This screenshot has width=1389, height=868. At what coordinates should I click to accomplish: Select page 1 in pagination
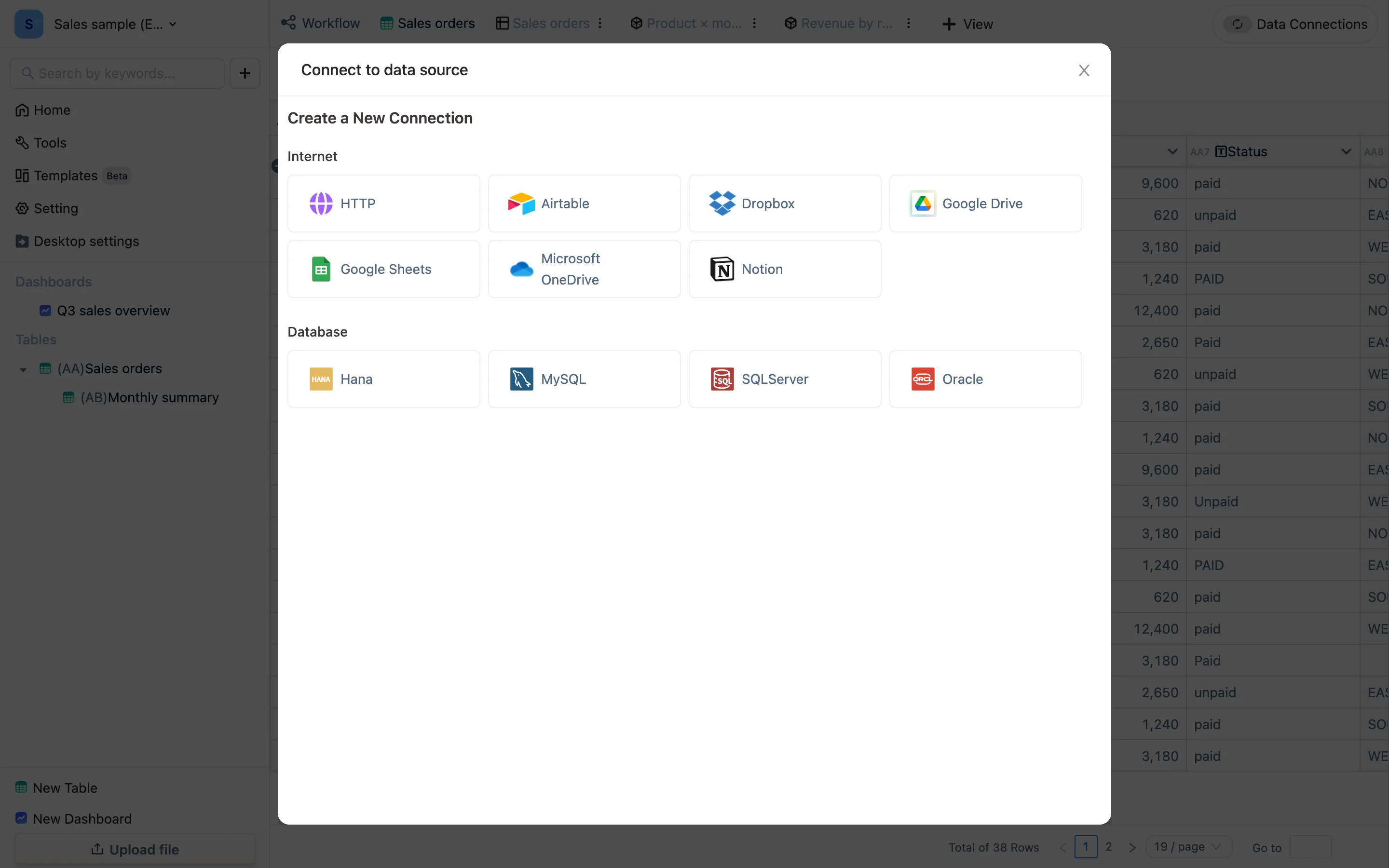1085,847
